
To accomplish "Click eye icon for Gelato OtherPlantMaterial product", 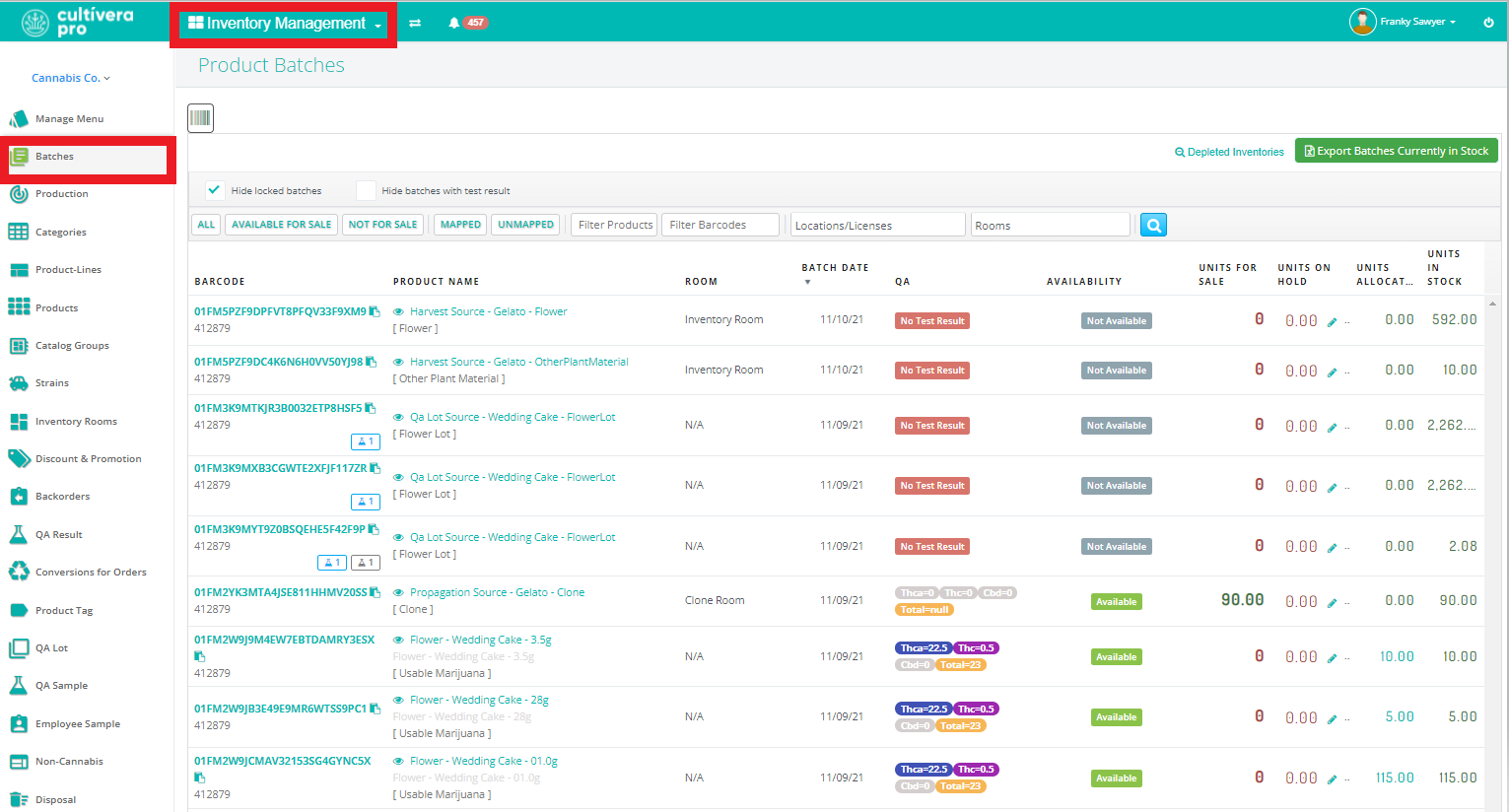I will click(x=398, y=363).
